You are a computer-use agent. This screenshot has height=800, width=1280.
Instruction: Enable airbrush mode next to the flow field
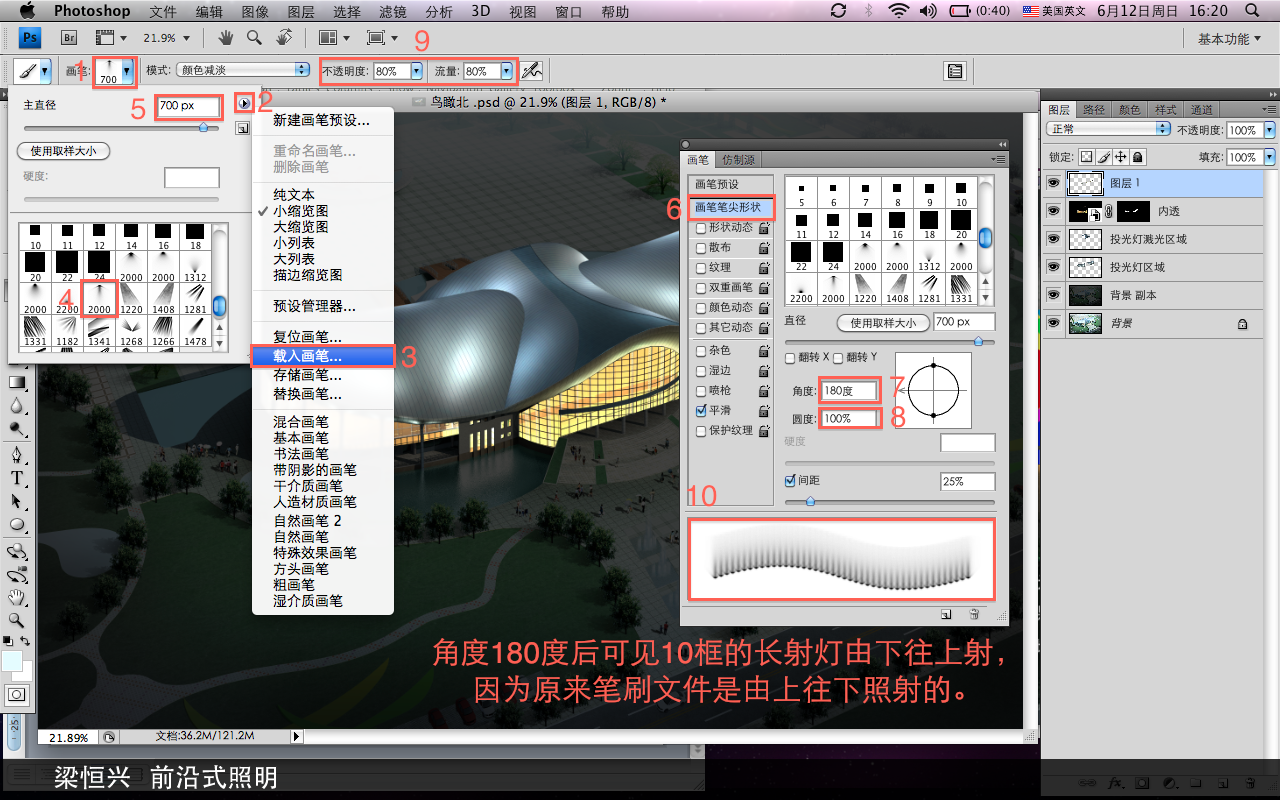pos(532,71)
